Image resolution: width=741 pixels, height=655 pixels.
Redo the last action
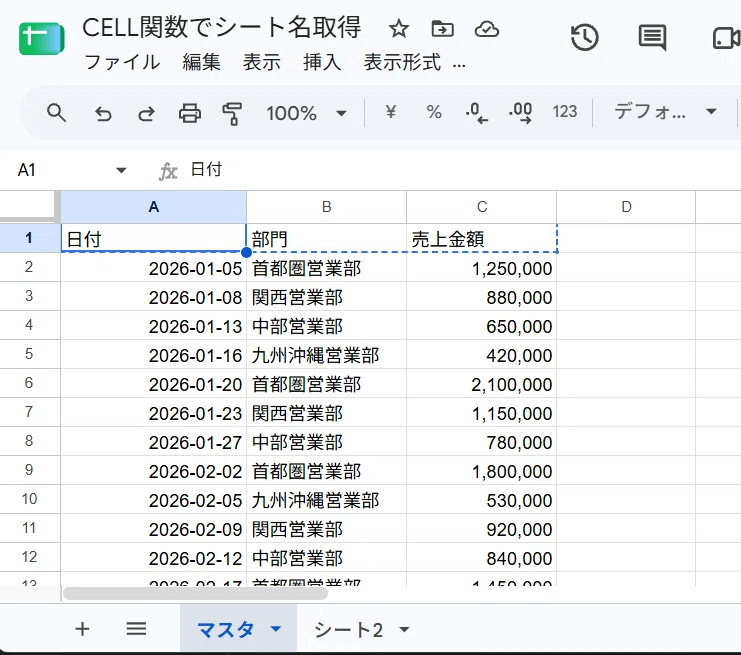[146, 113]
